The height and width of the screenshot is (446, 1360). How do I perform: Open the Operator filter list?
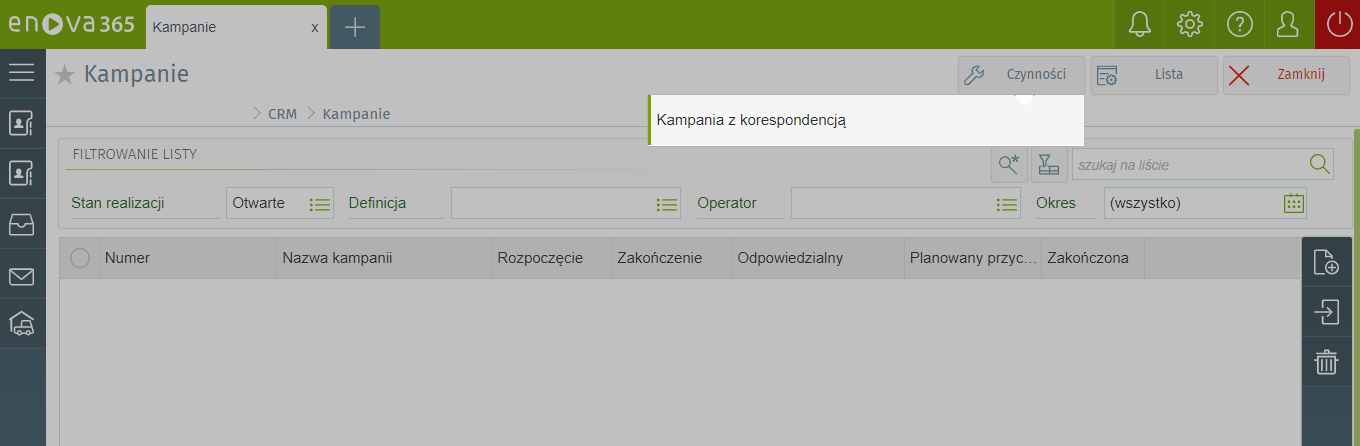pos(1006,204)
